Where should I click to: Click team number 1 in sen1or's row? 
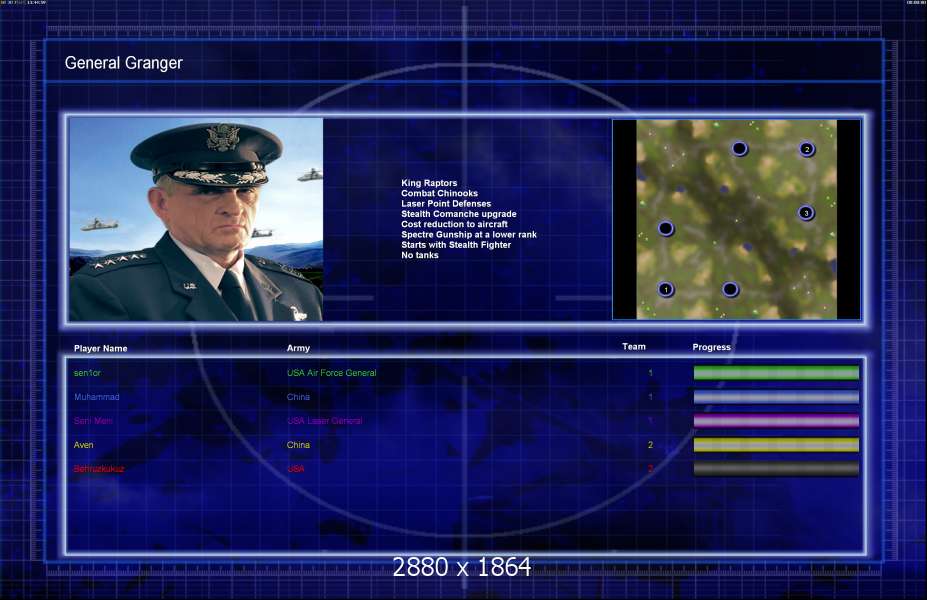point(650,373)
